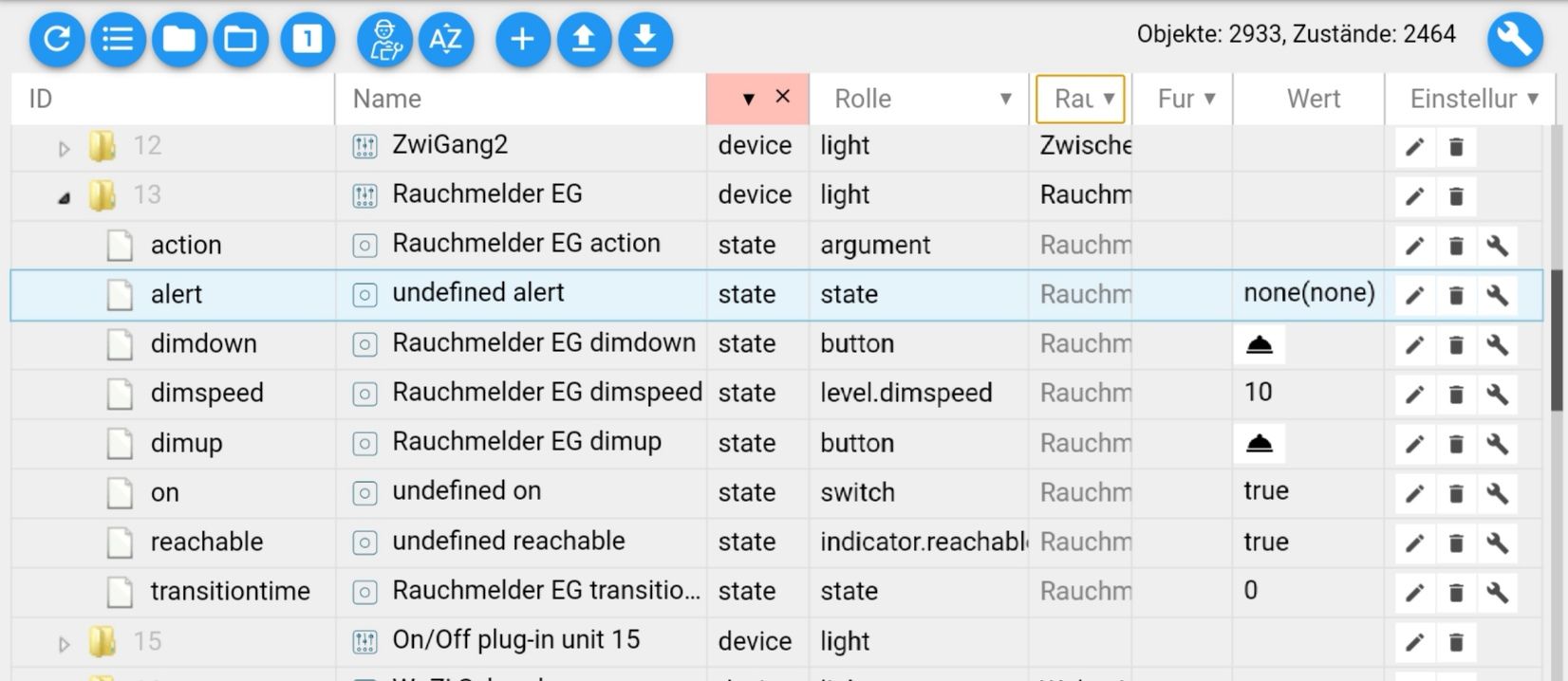This screenshot has width=1568, height=681.
Task: Delete the dimspeed state with trash icon
Action: (x=1456, y=394)
